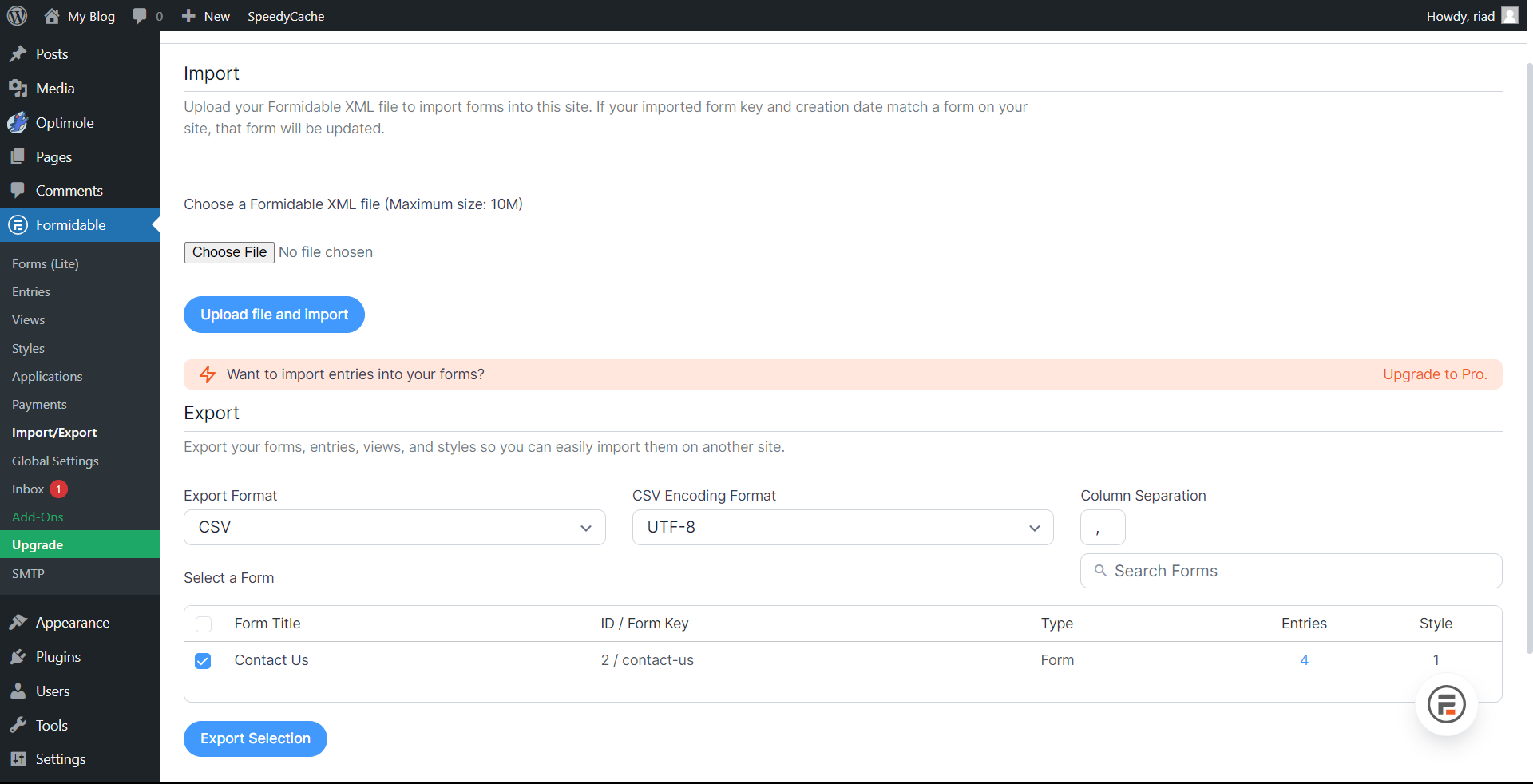
Task: Check the comments counter in admin bar
Action: pyautogui.click(x=147, y=15)
